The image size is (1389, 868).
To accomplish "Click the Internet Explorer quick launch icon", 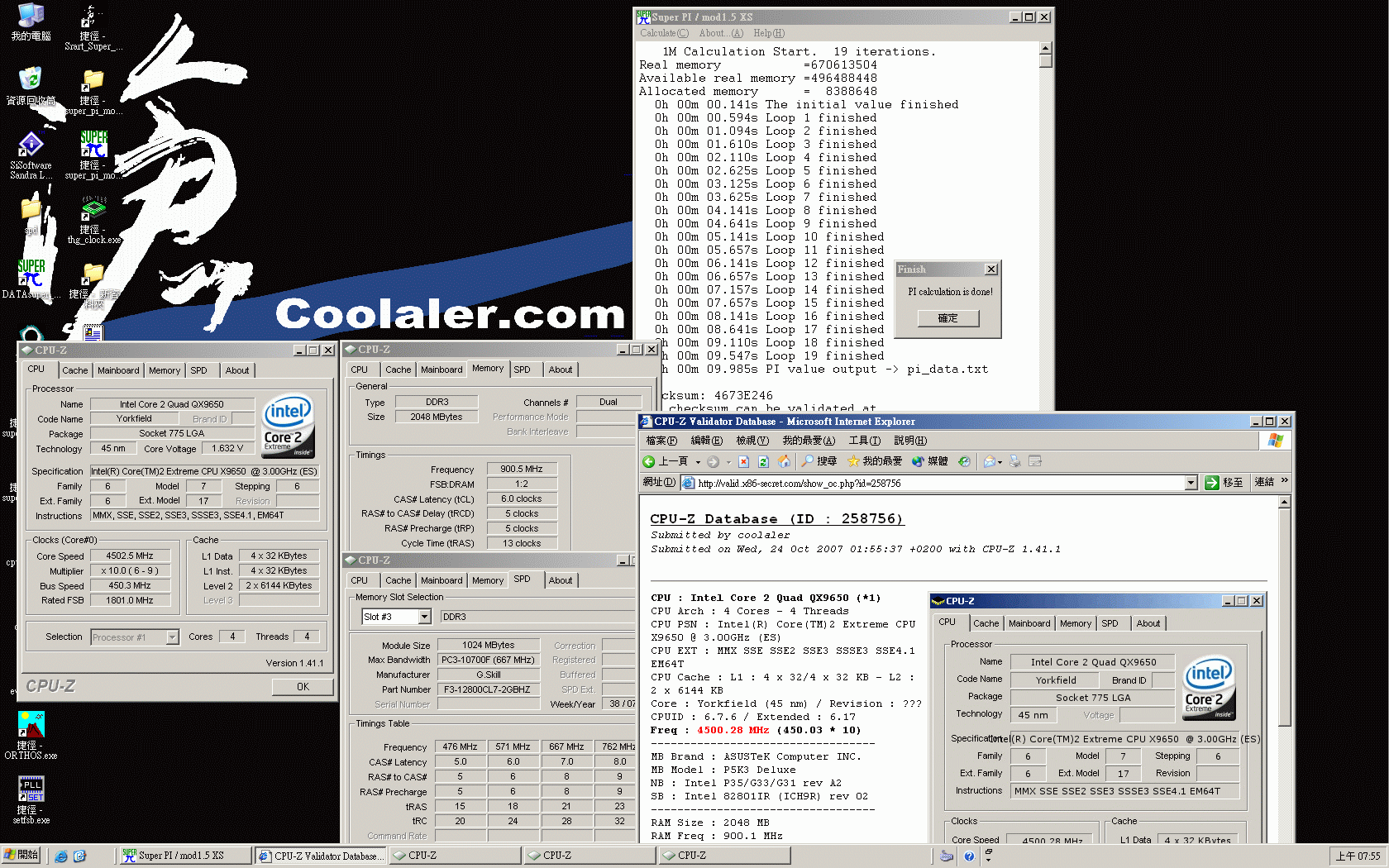I will [61, 856].
